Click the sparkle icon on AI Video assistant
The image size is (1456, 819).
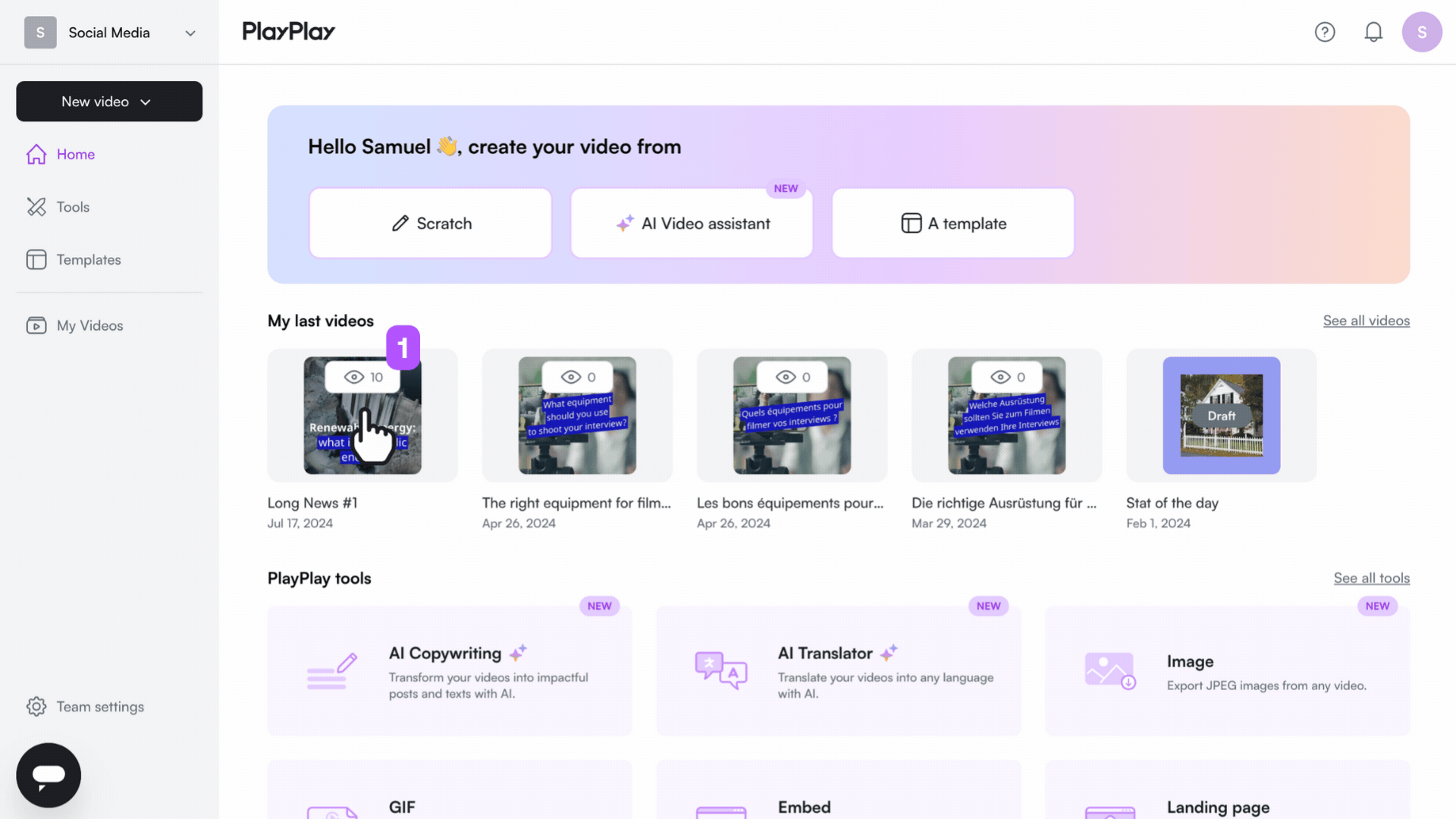point(625,223)
